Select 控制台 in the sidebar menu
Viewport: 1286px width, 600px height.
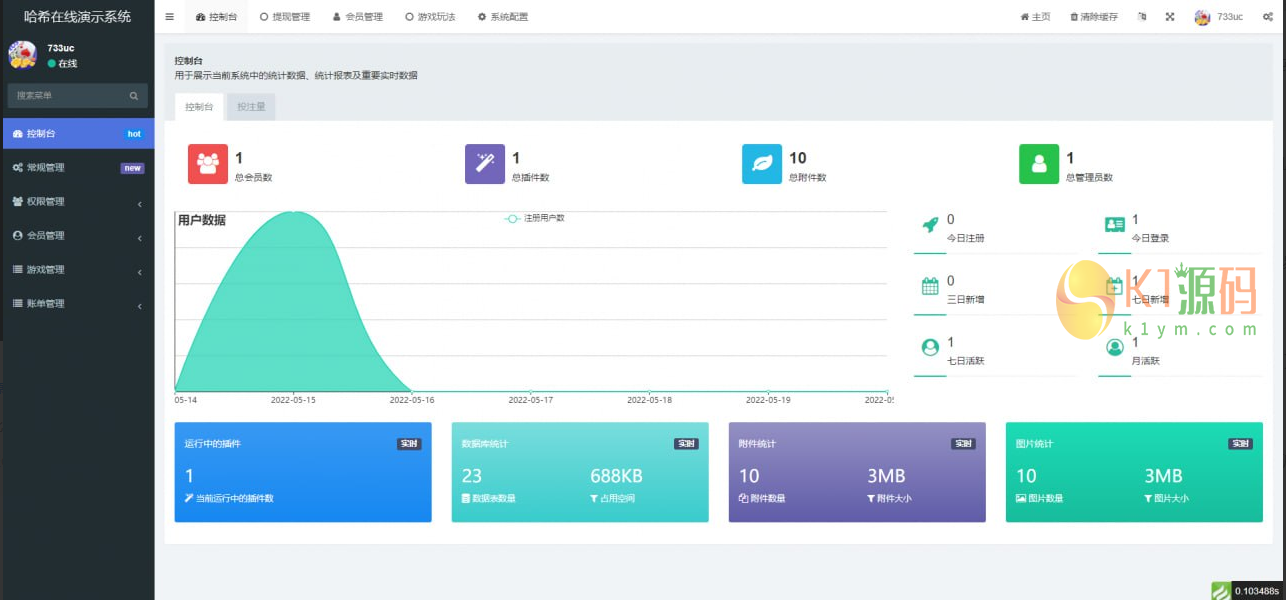[77, 133]
